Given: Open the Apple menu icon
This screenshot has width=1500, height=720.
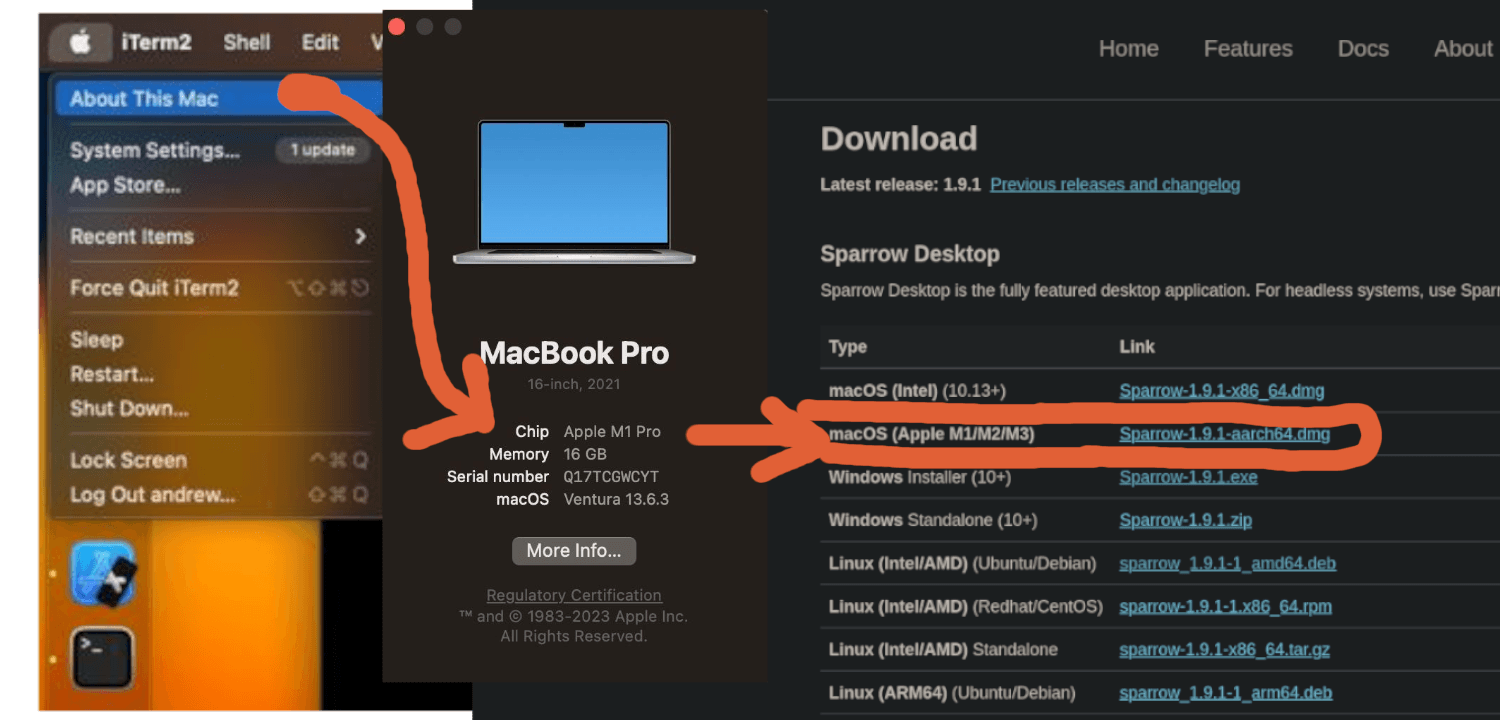Looking at the screenshot, I should click(x=79, y=43).
